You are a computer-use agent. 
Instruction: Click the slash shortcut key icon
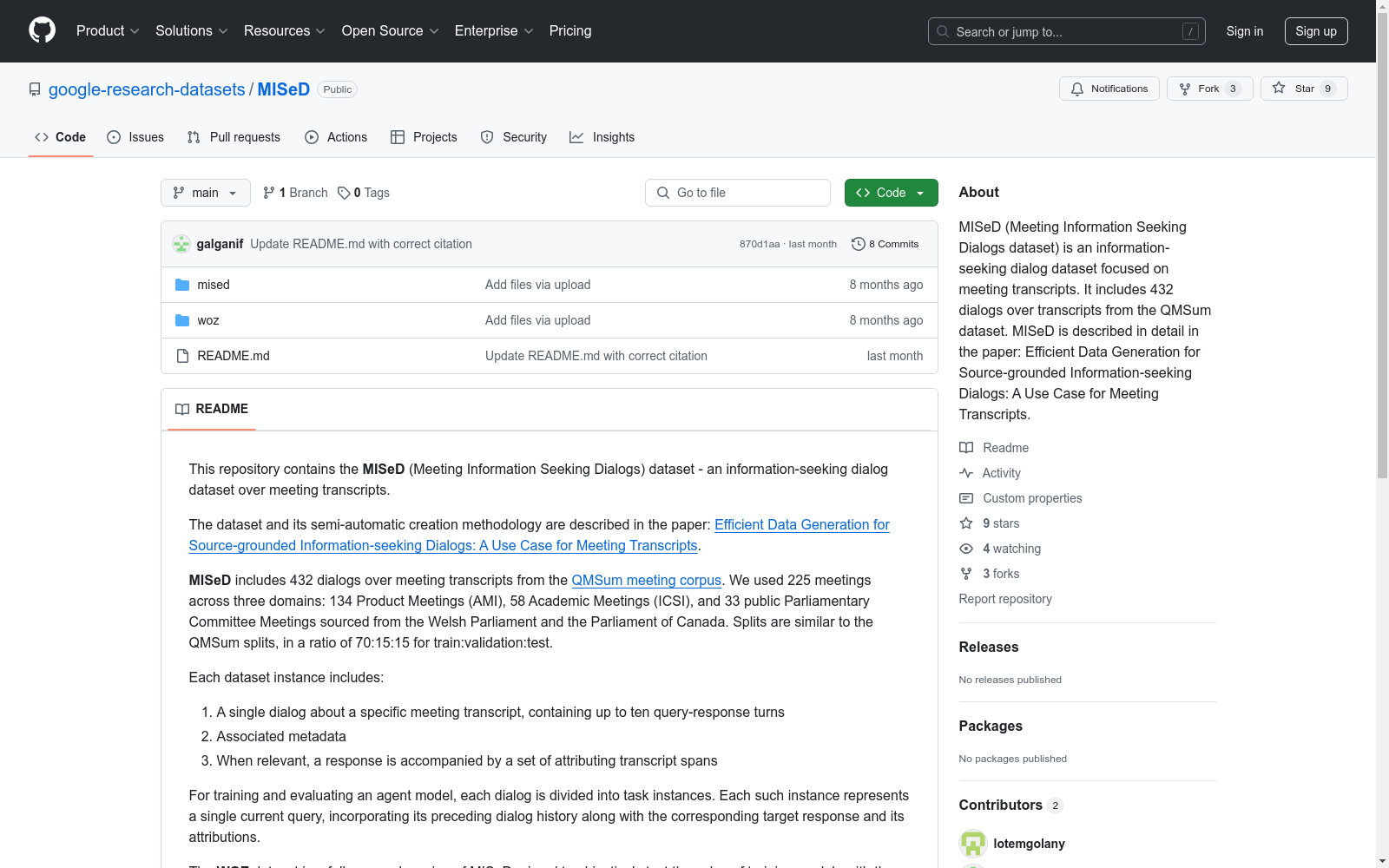[x=1190, y=31]
